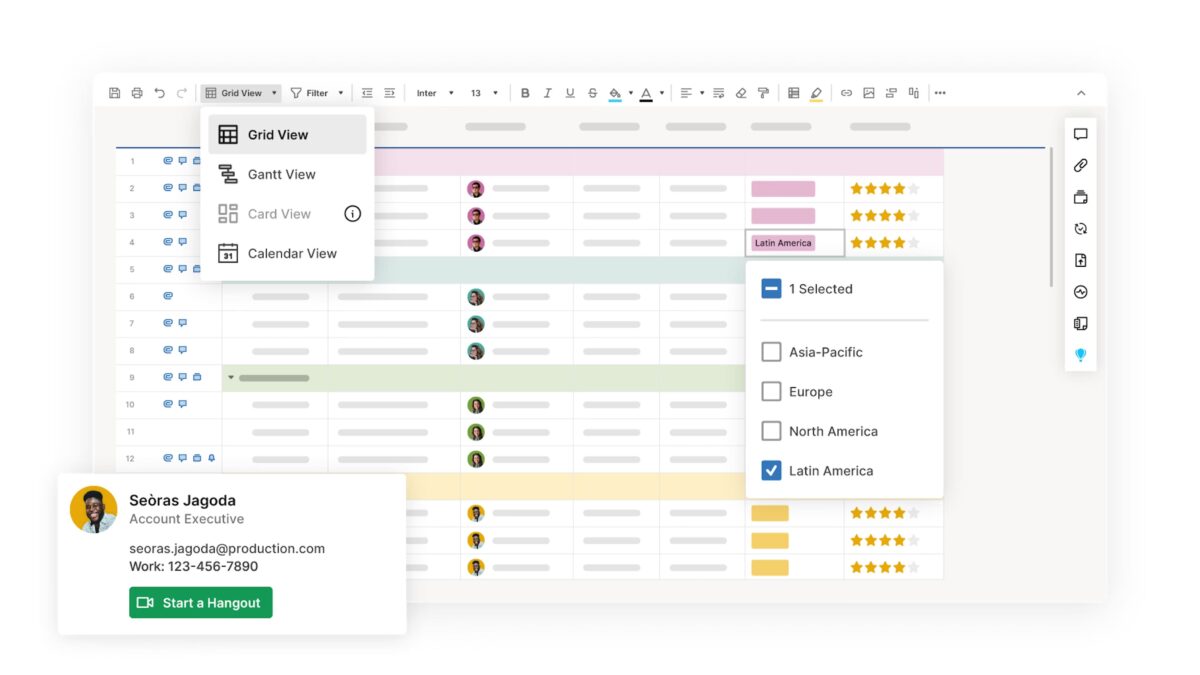Apply strikethrough to the selected text
Screen dimensions: 1200x675
(592, 92)
